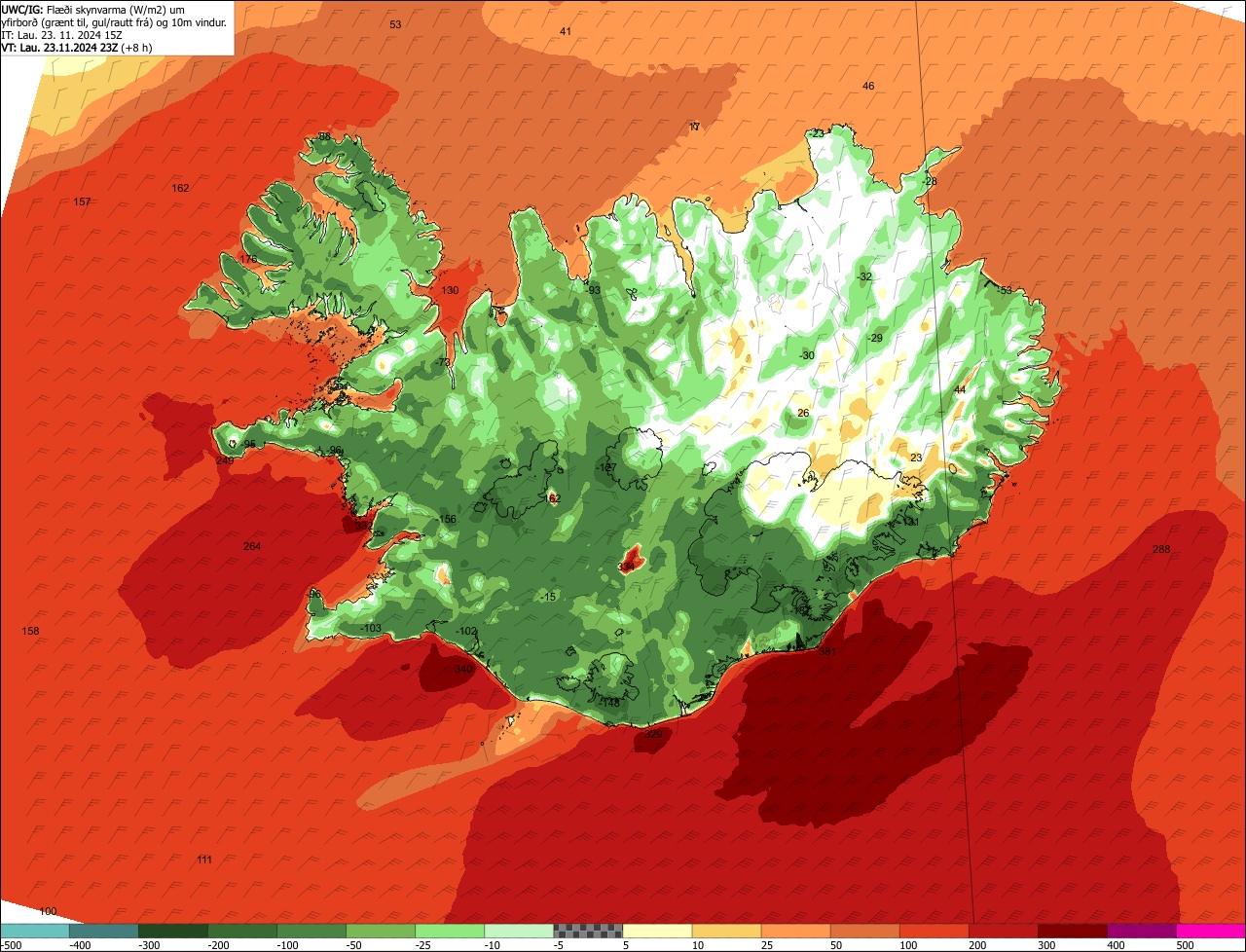Click the map value 130 in Húnaflói bay
The width and height of the screenshot is (1246, 952).
click(450, 291)
